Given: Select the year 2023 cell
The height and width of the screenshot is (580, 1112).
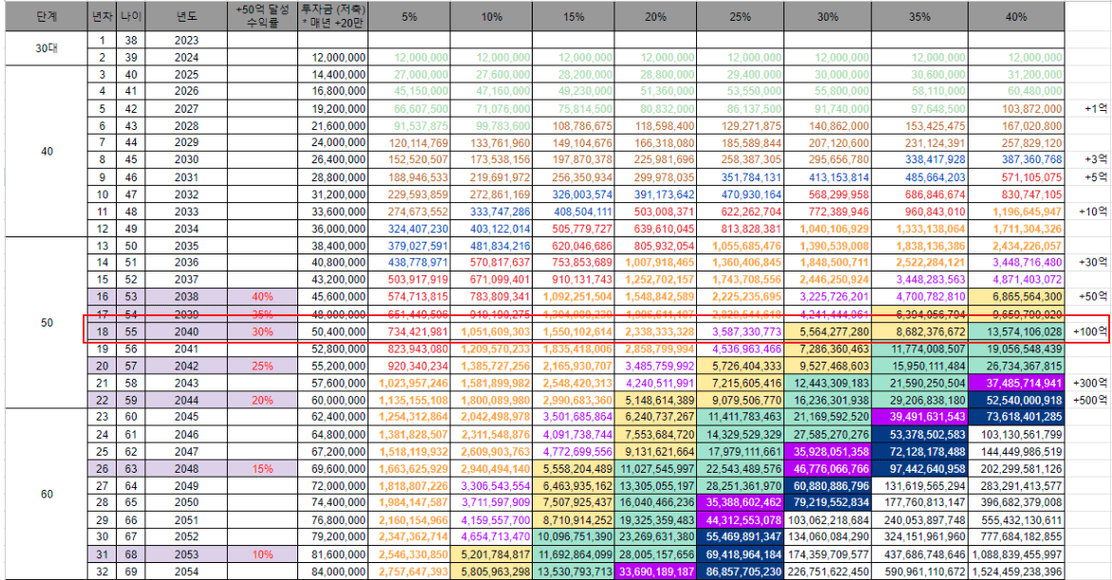Looking at the screenshot, I should [187, 40].
